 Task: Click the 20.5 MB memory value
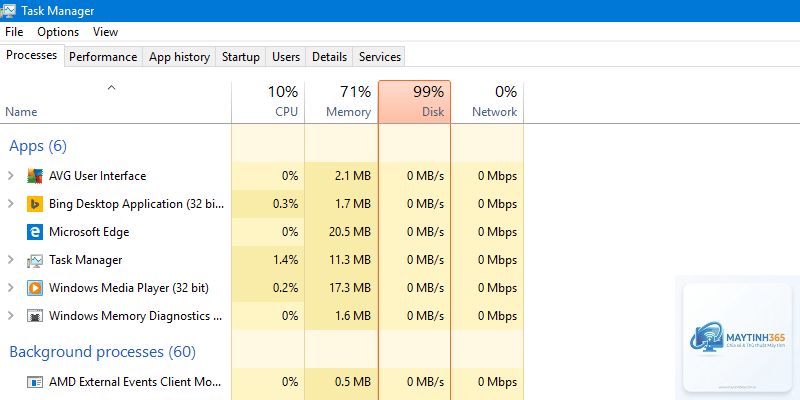click(x=350, y=232)
